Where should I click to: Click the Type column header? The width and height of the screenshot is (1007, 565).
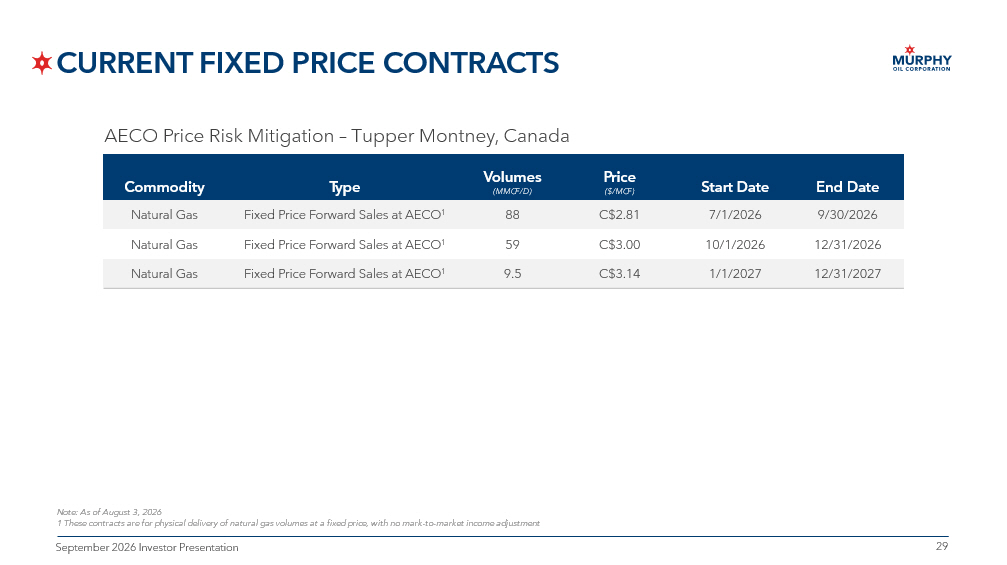pyautogui.click(x=344, y=187)
